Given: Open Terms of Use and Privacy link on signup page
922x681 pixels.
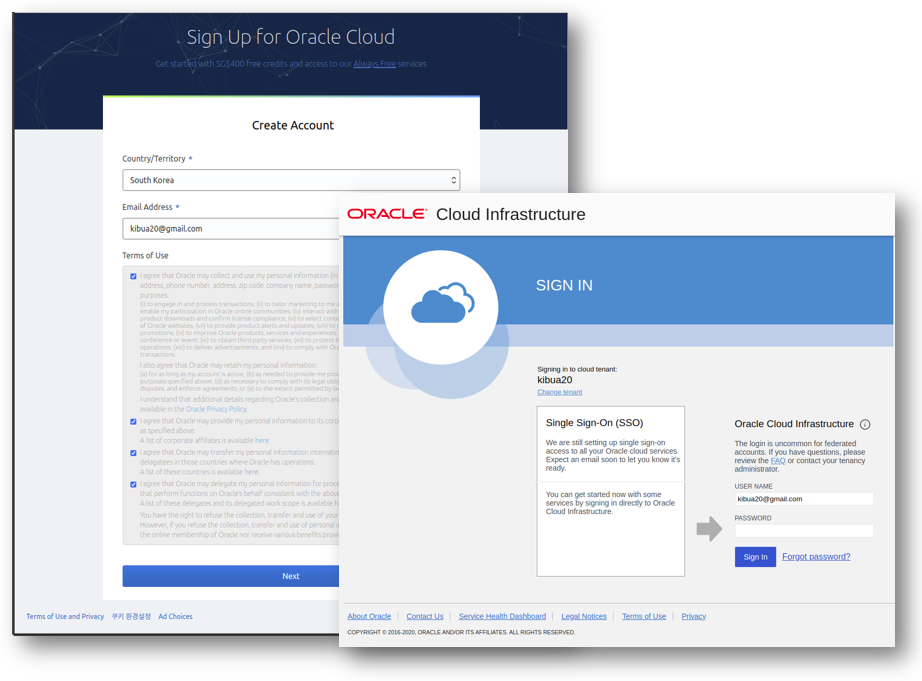Looking at the screenshot, I should coord(65,616).
